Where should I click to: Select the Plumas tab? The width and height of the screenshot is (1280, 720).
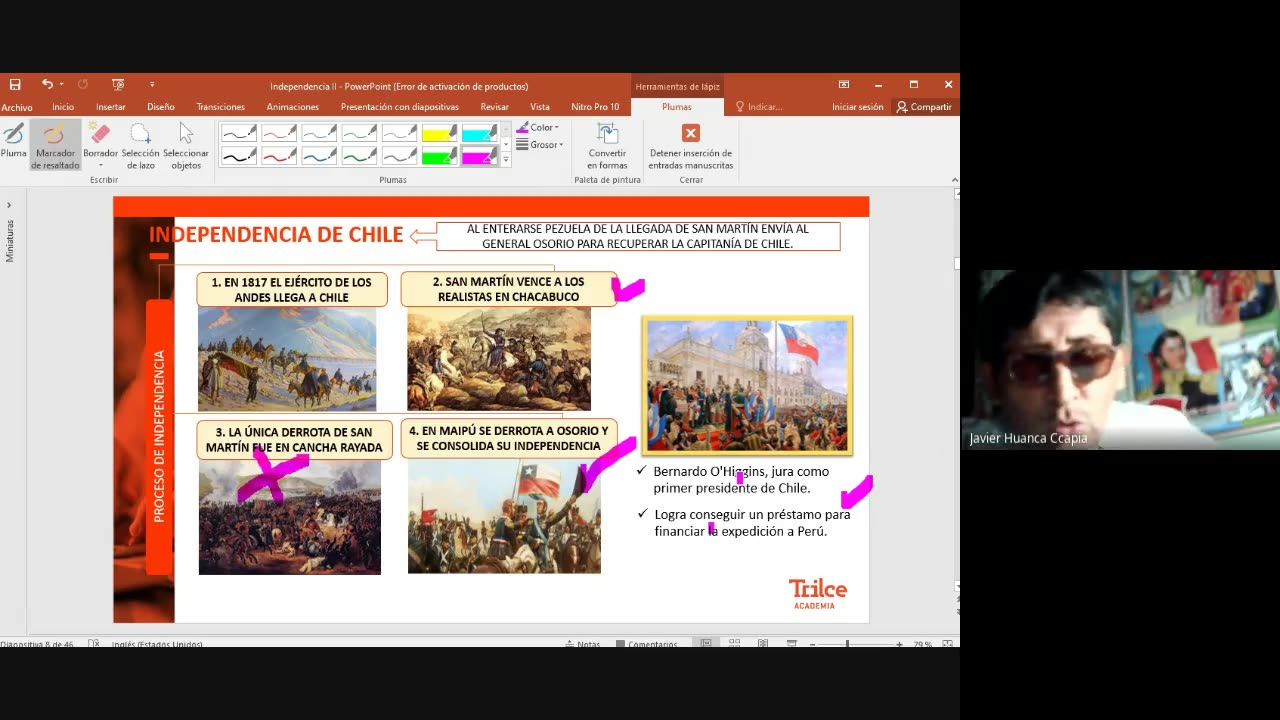[x=677, y=107]
